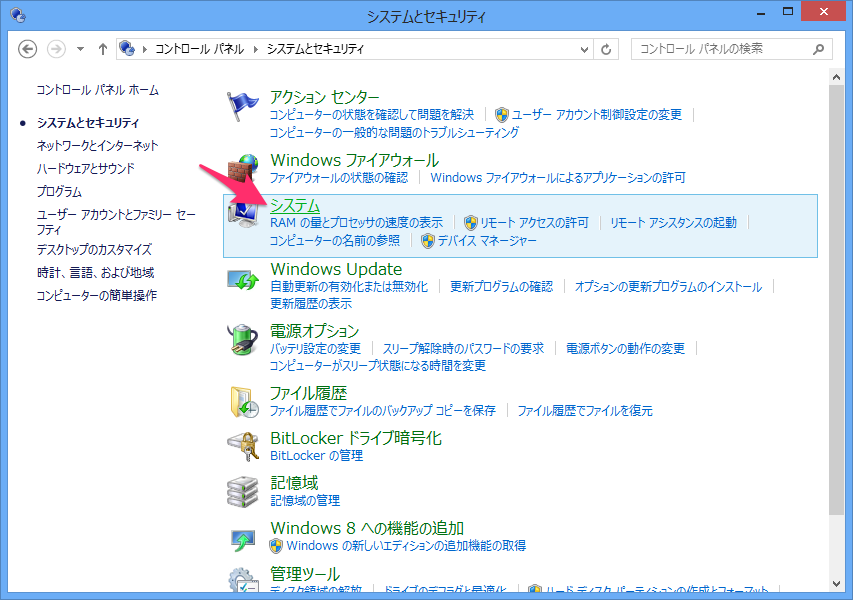This screenshot has height=600, width=853.
Task: Open the recent locations dropdown arrow
Action: tap(81, 49)
